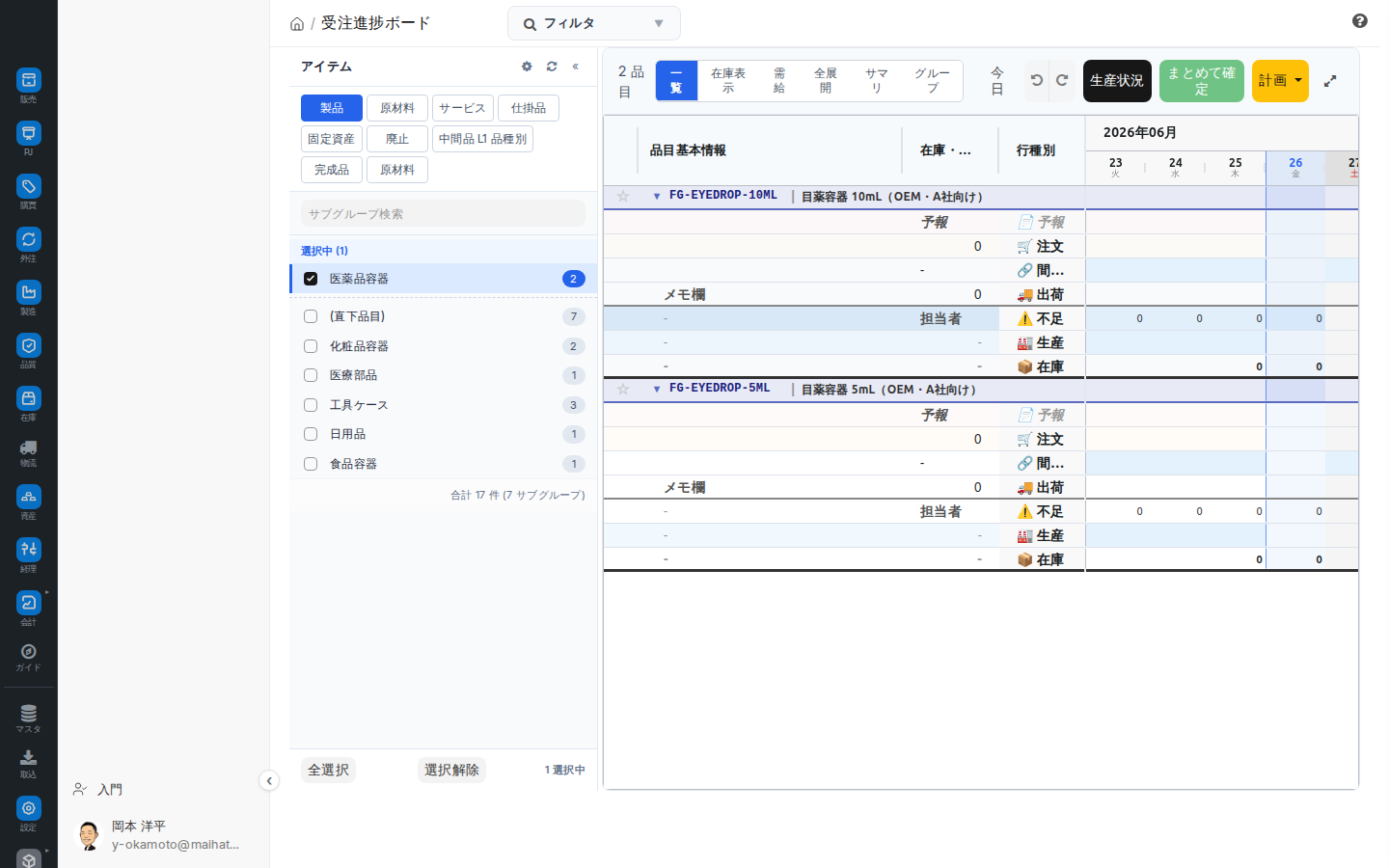Redo the last board change
Image resolution: width=1389 pixels, height=868 pixels.
[x=1062, y=80]
